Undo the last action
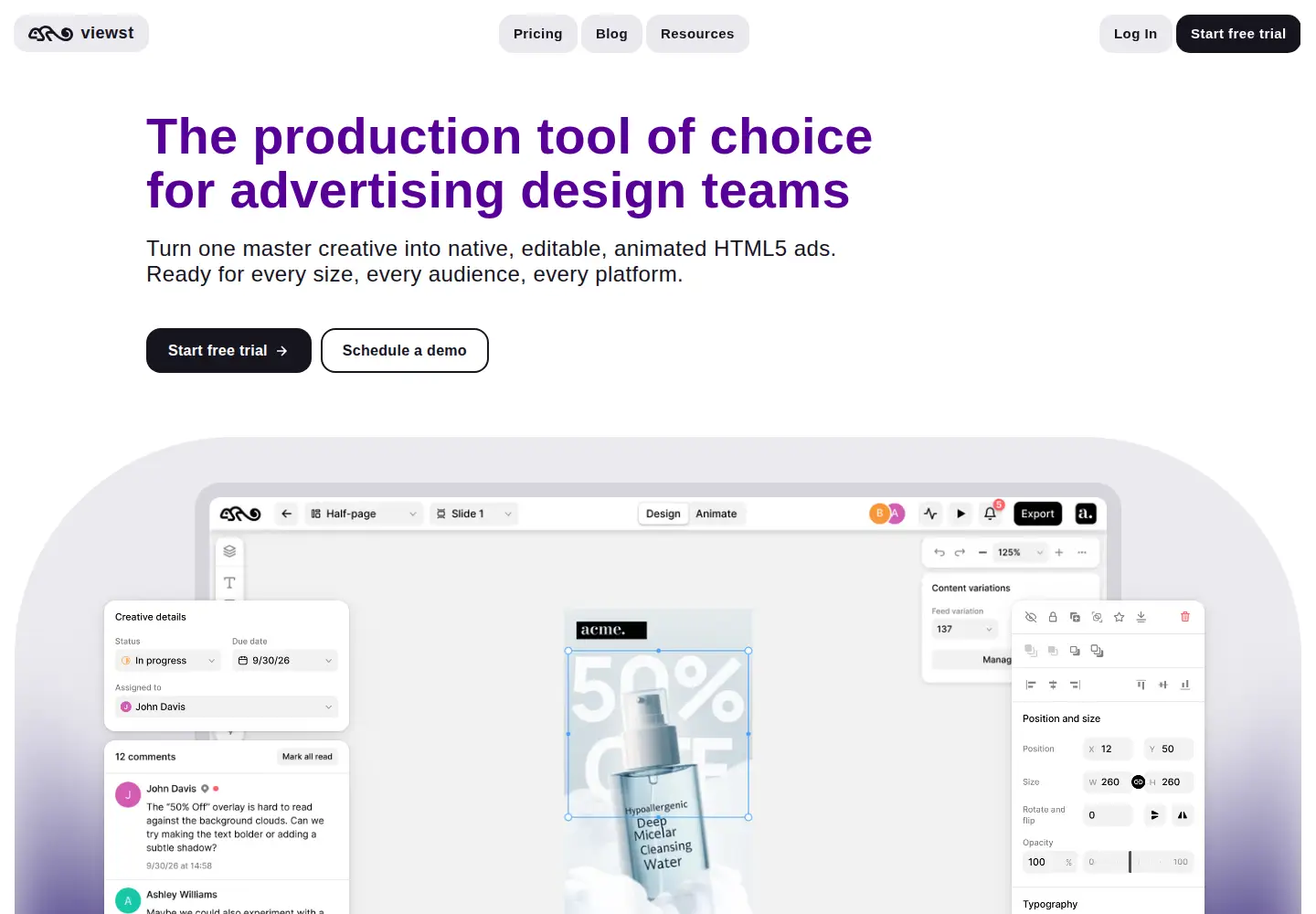Viewport: 1316px width, 914px height. coord(939,552)
